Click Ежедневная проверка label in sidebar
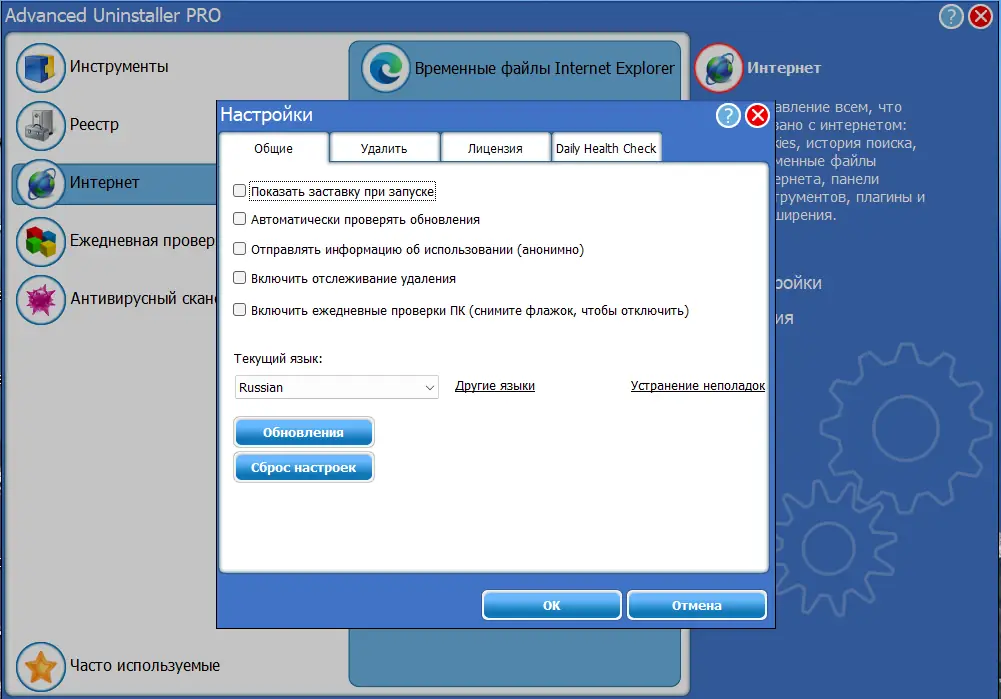Screen dimensions: 1001x699 142,241
